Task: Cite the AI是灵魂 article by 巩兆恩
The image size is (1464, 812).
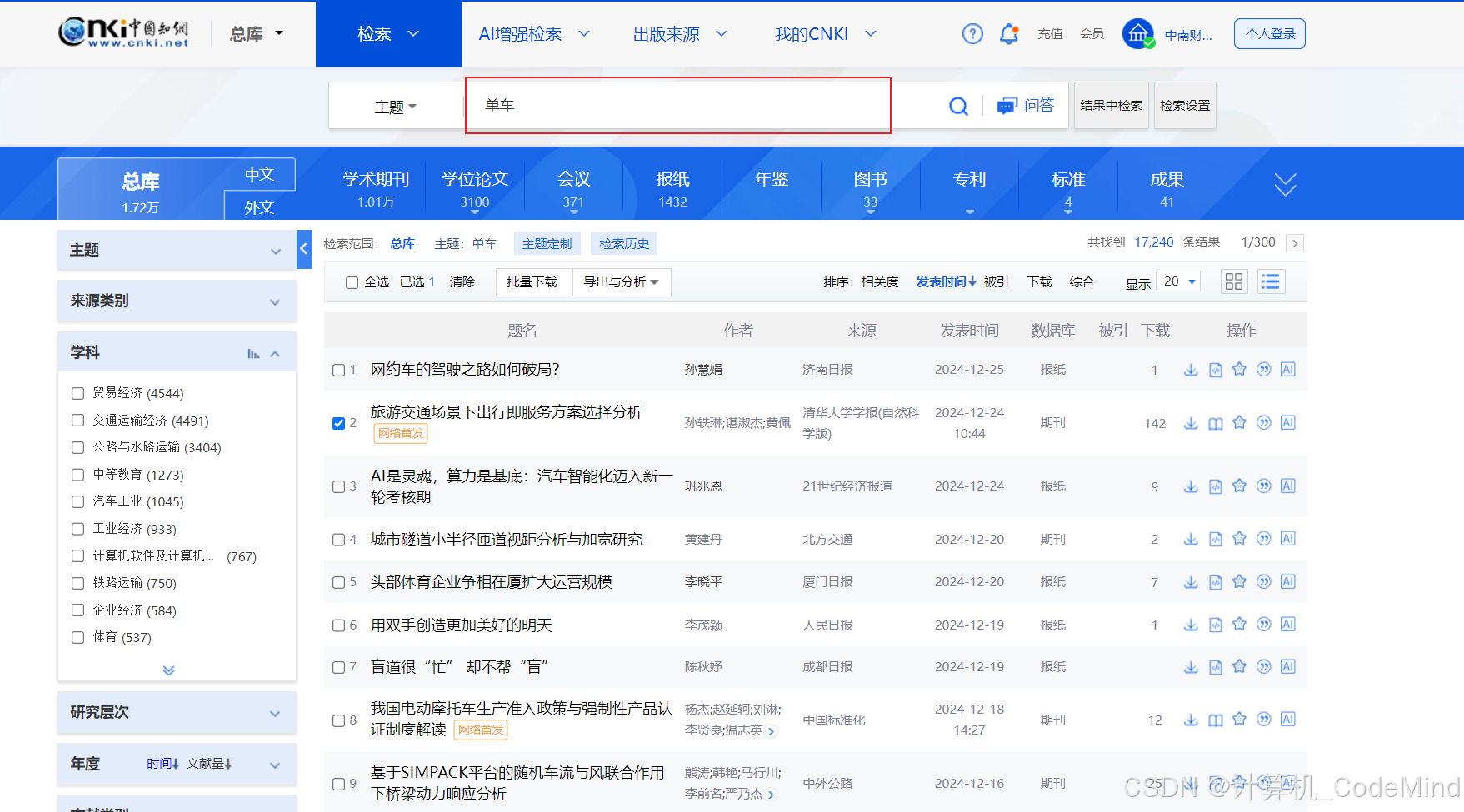Action: [x=1264, y=486]
